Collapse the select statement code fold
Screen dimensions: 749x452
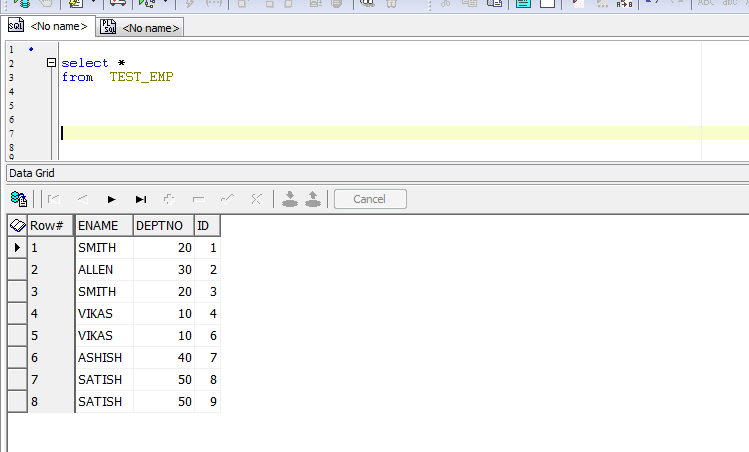(51, 63)
